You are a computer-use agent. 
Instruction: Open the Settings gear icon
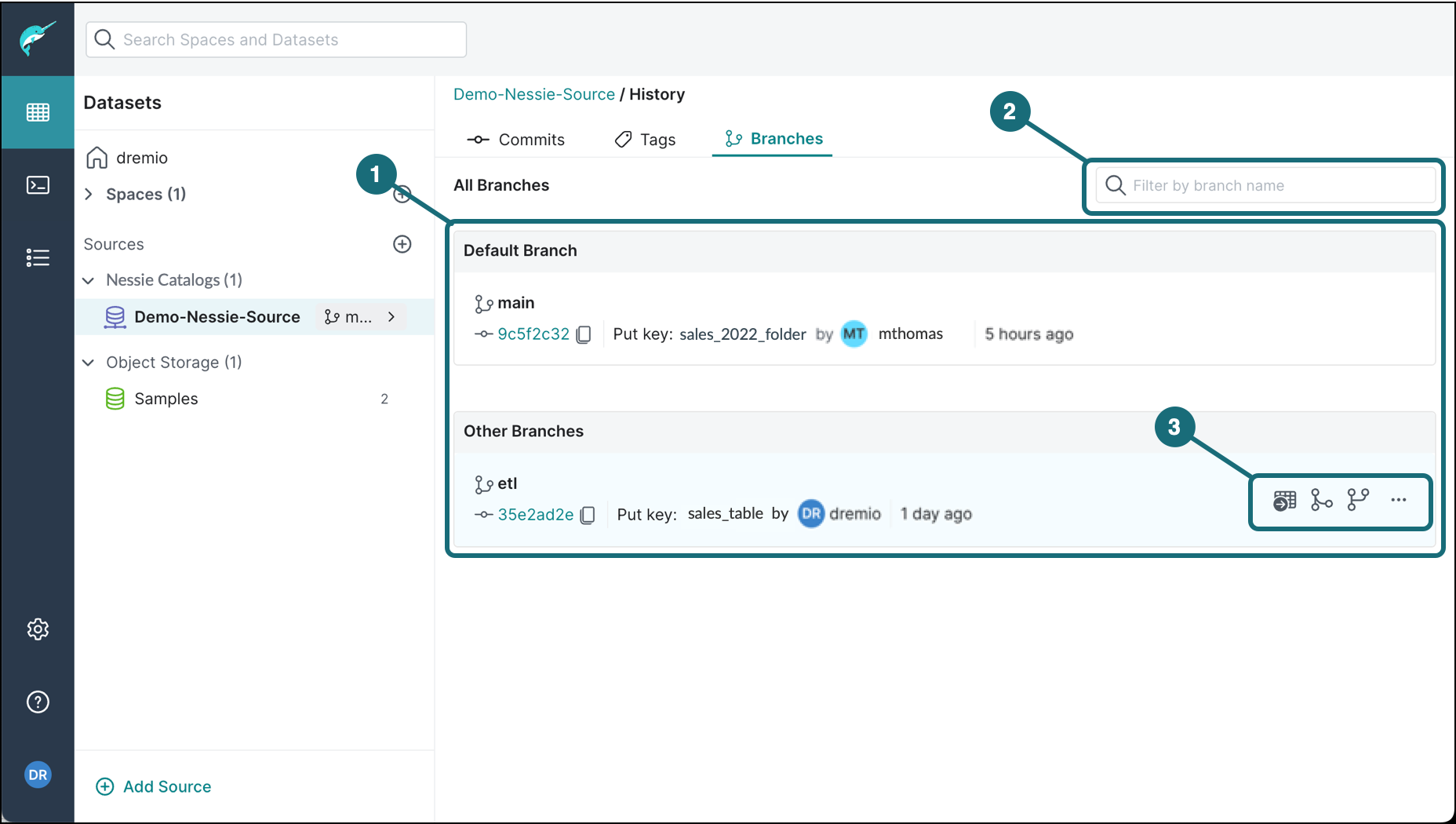[x=38, y=629]
